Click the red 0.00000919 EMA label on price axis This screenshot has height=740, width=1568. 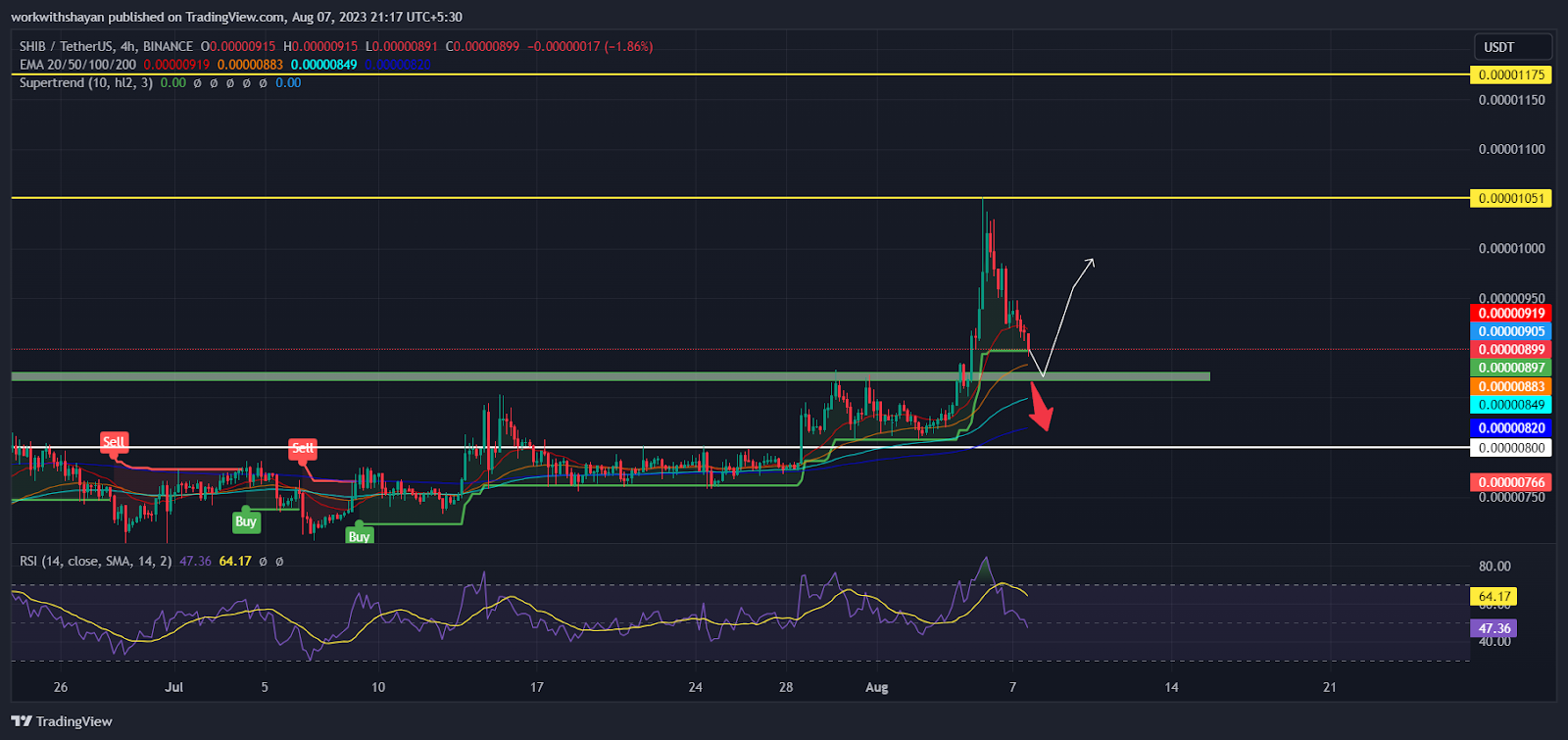1511,314
